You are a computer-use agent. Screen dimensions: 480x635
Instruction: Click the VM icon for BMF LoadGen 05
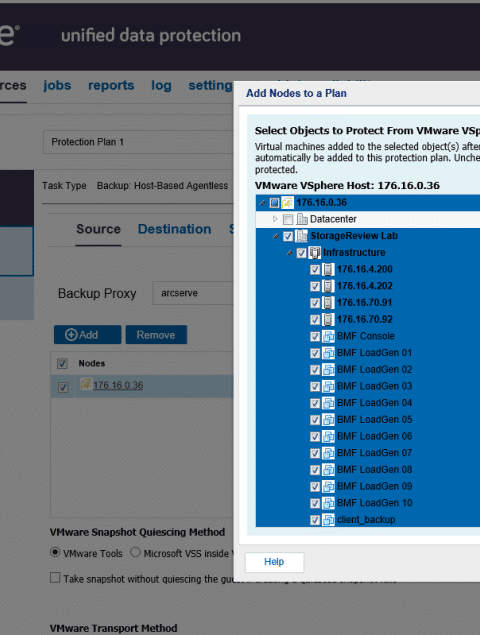coord(328,420)
